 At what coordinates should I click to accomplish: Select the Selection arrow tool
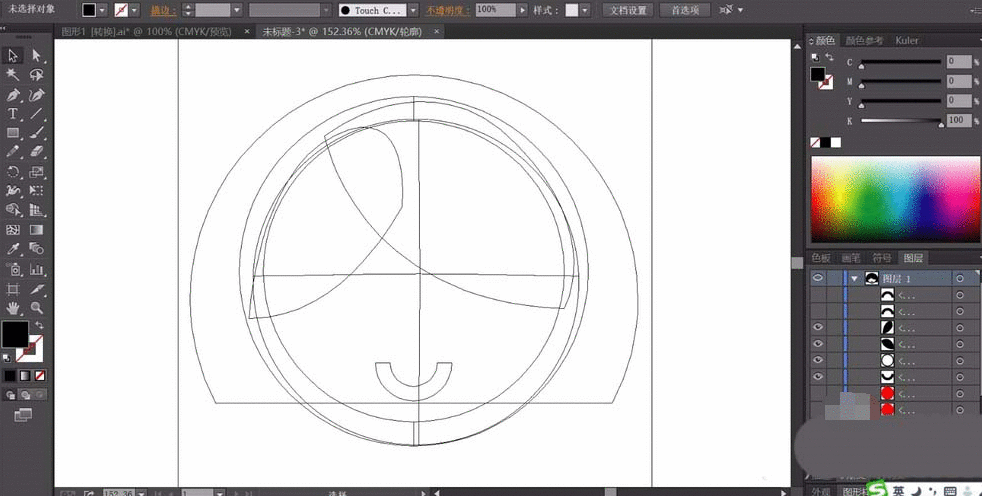(x=14, y=56)
